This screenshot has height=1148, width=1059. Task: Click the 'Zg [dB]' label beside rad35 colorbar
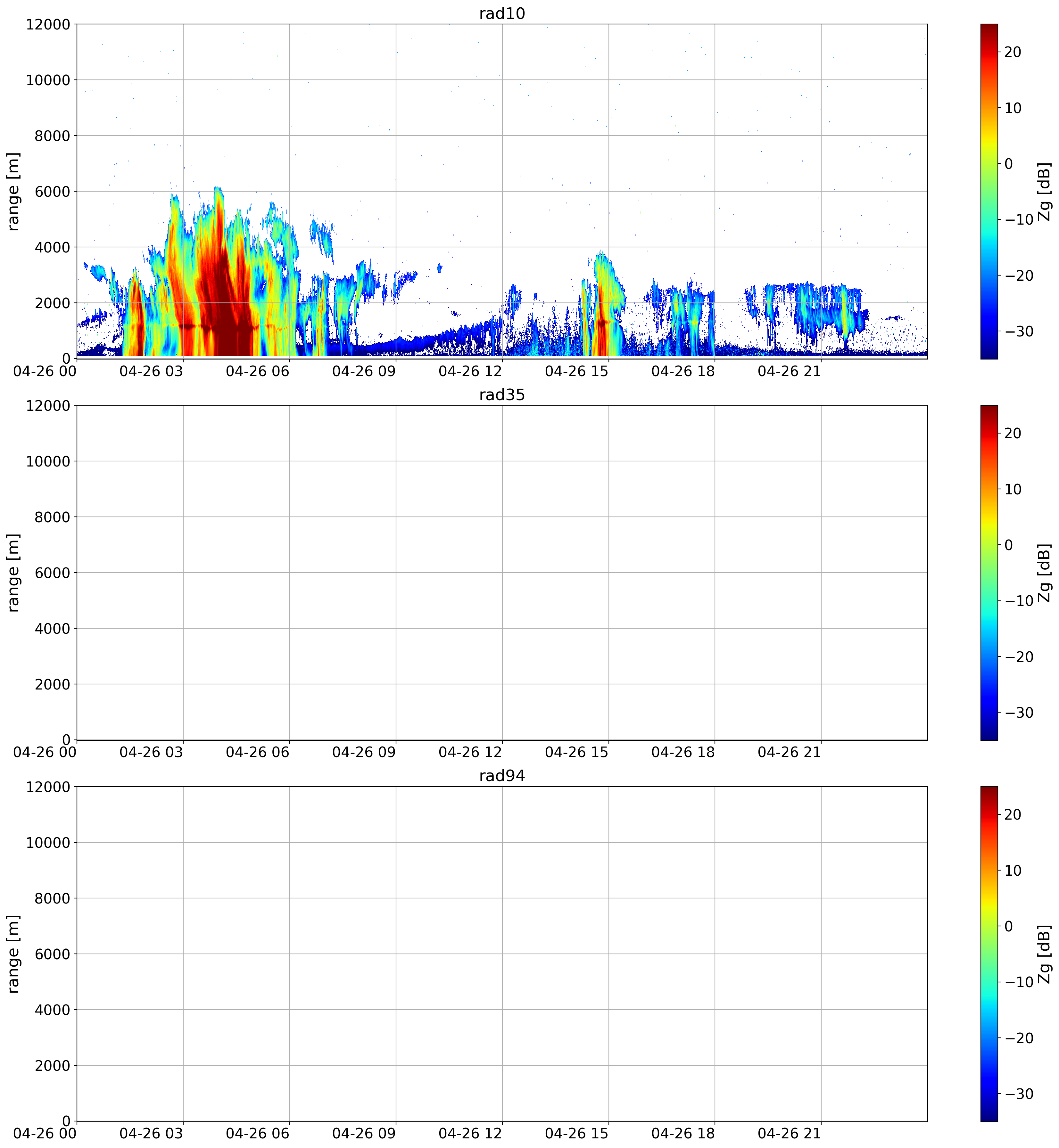(x=1045, y=573)
